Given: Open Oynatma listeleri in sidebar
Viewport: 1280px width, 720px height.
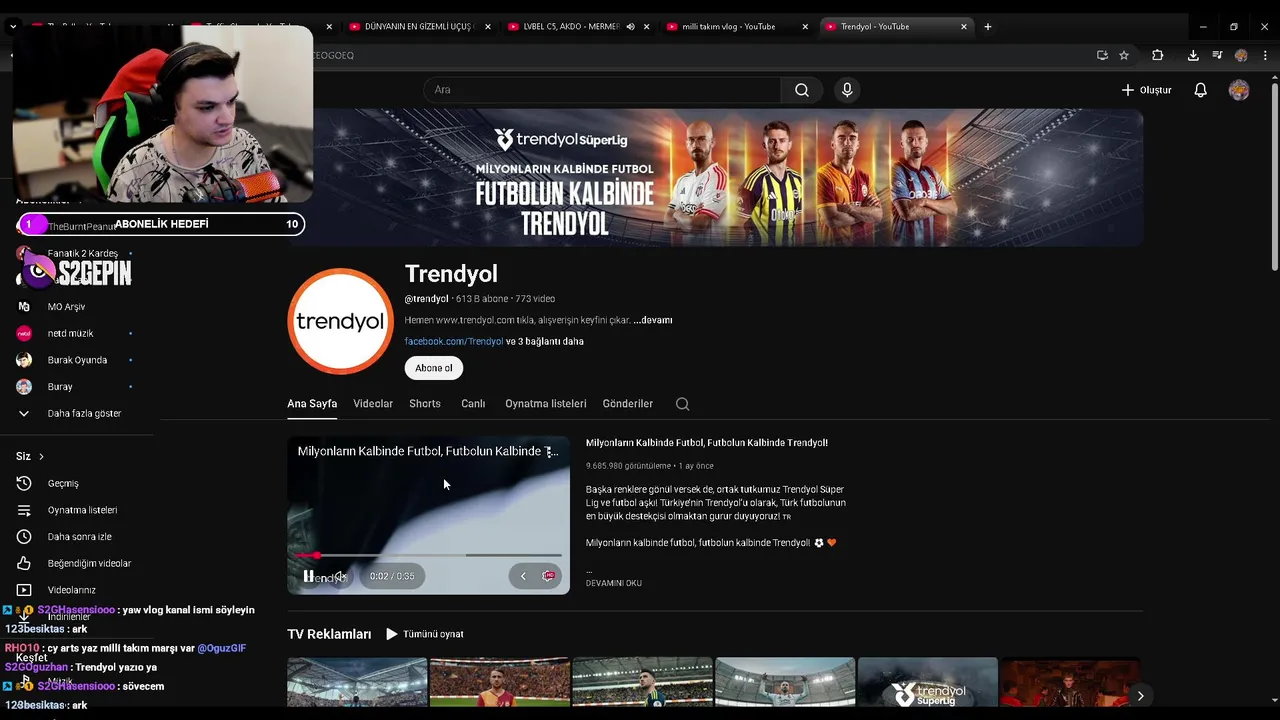Looking at the screenshot, I should pos(82,510).
